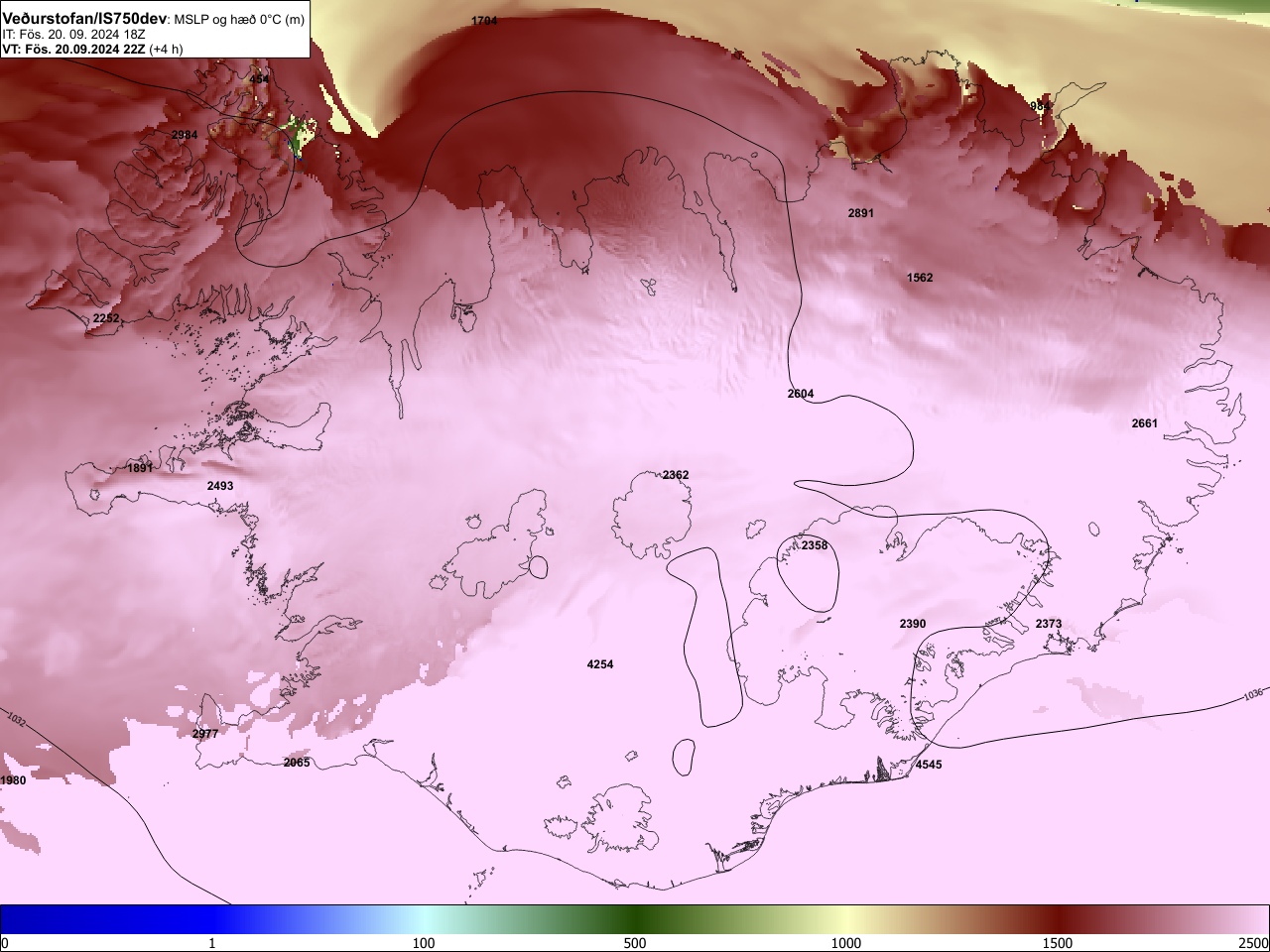Click the 1562 height label
Screen dimensions: 1270x952
click(x=920, y=278)
